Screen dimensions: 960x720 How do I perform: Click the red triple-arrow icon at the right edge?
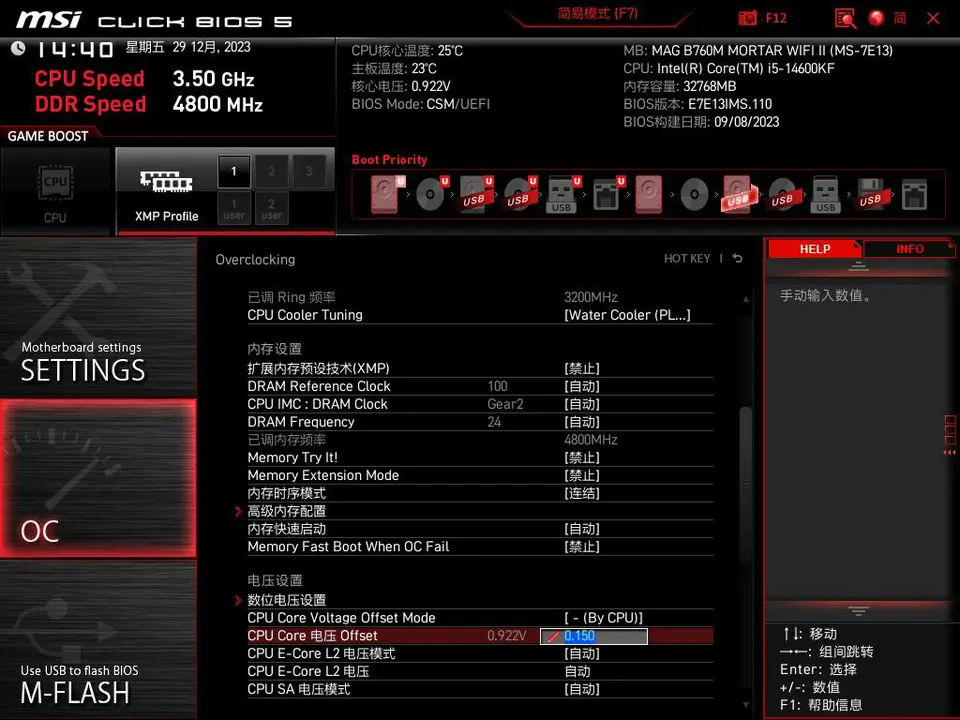pos(949,452)
